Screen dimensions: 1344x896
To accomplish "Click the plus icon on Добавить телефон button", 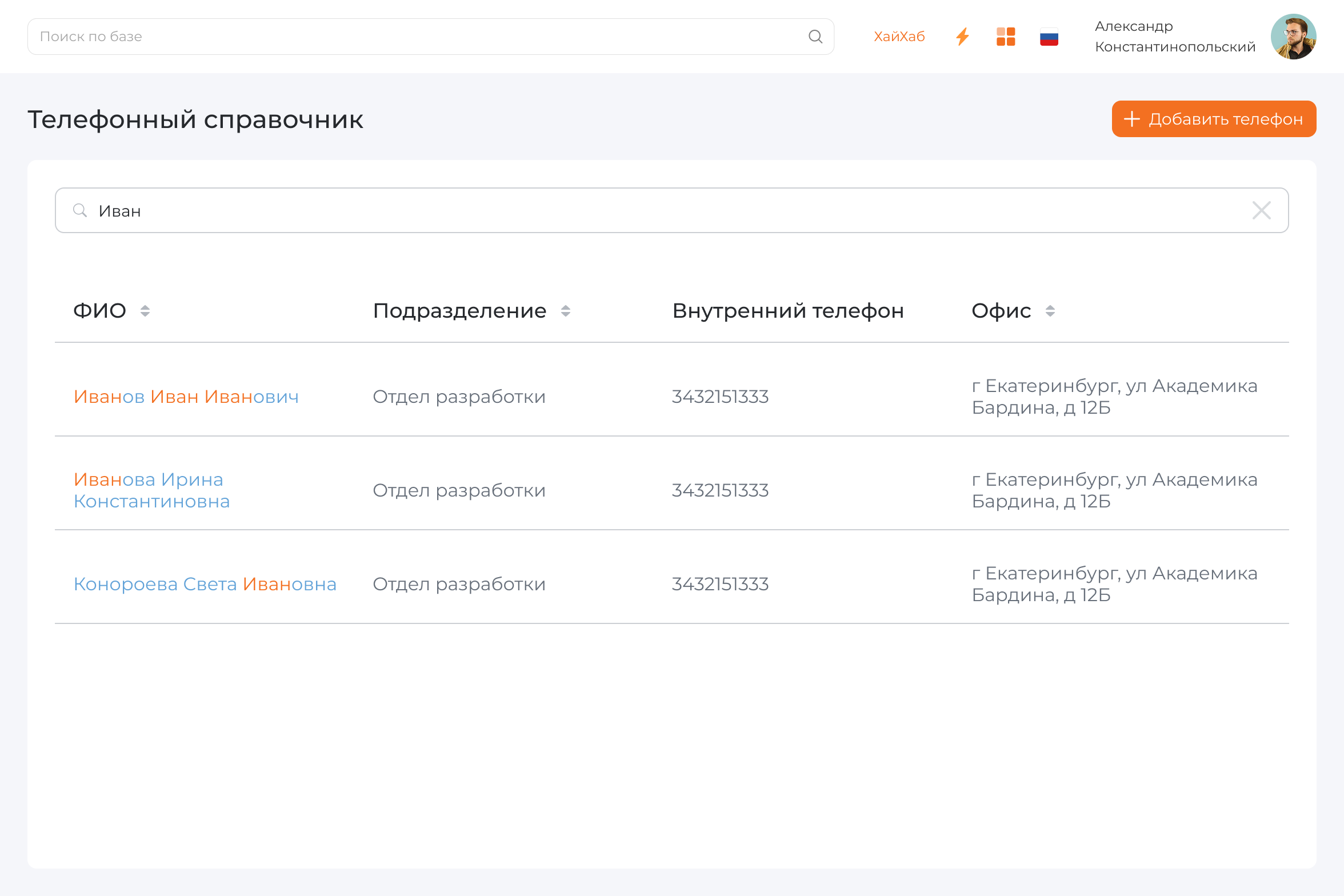I will [x=1131, y=119].
